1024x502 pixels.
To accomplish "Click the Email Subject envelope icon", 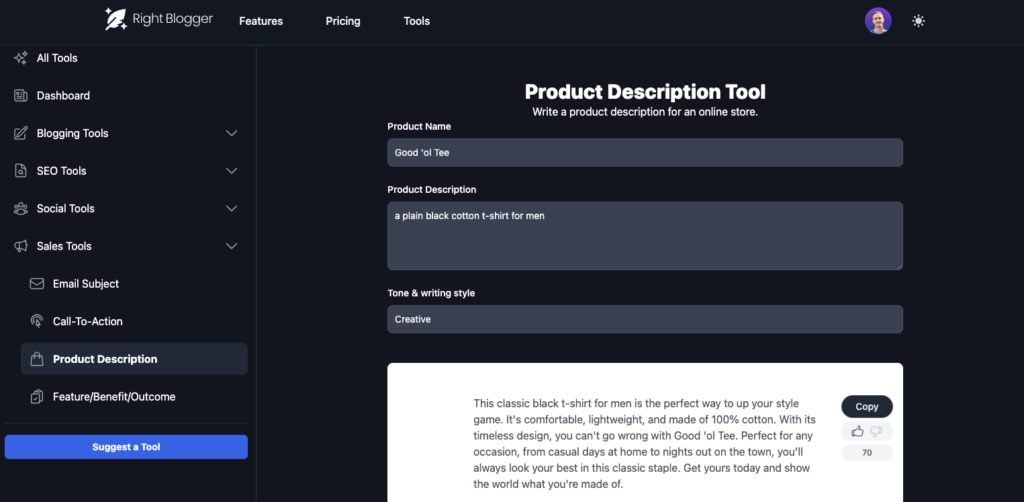I will point(37,284).
